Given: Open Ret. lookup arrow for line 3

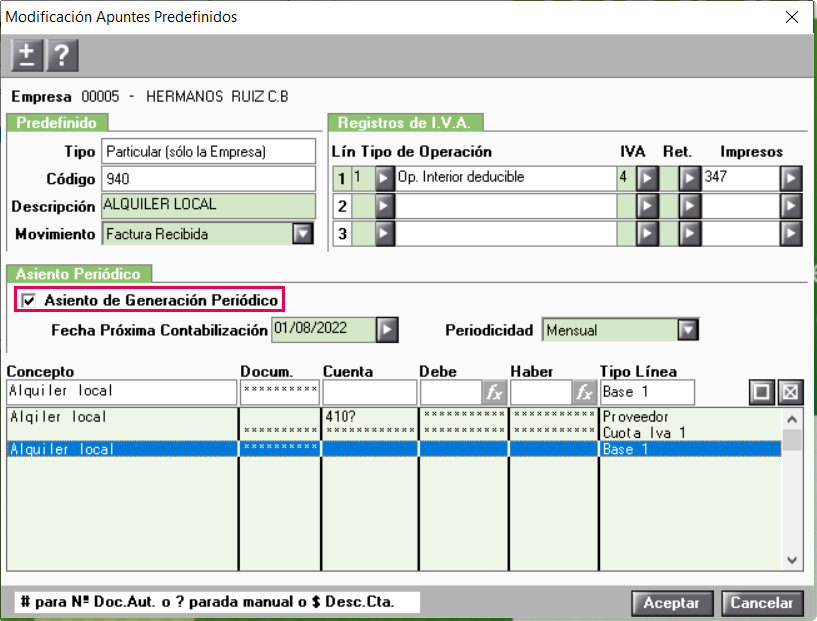Looking at the screenshot, I should point(690,233).
